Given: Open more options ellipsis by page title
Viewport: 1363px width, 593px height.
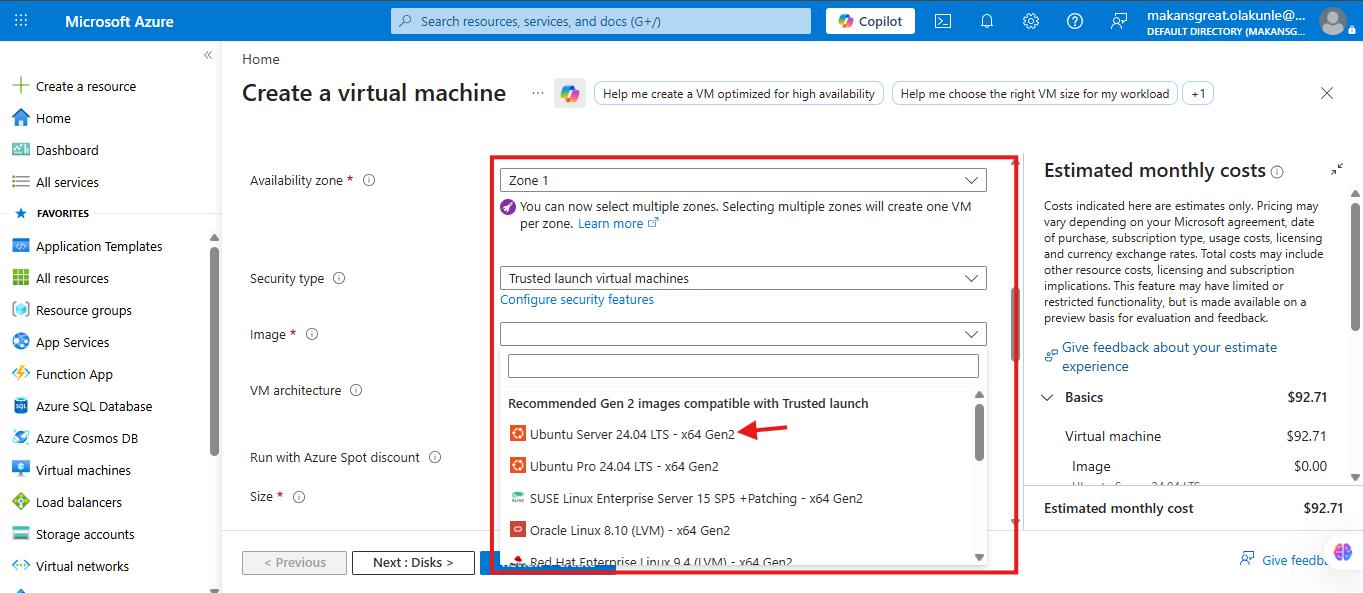Looking at the screenshot, I should [x=538, y=93].
